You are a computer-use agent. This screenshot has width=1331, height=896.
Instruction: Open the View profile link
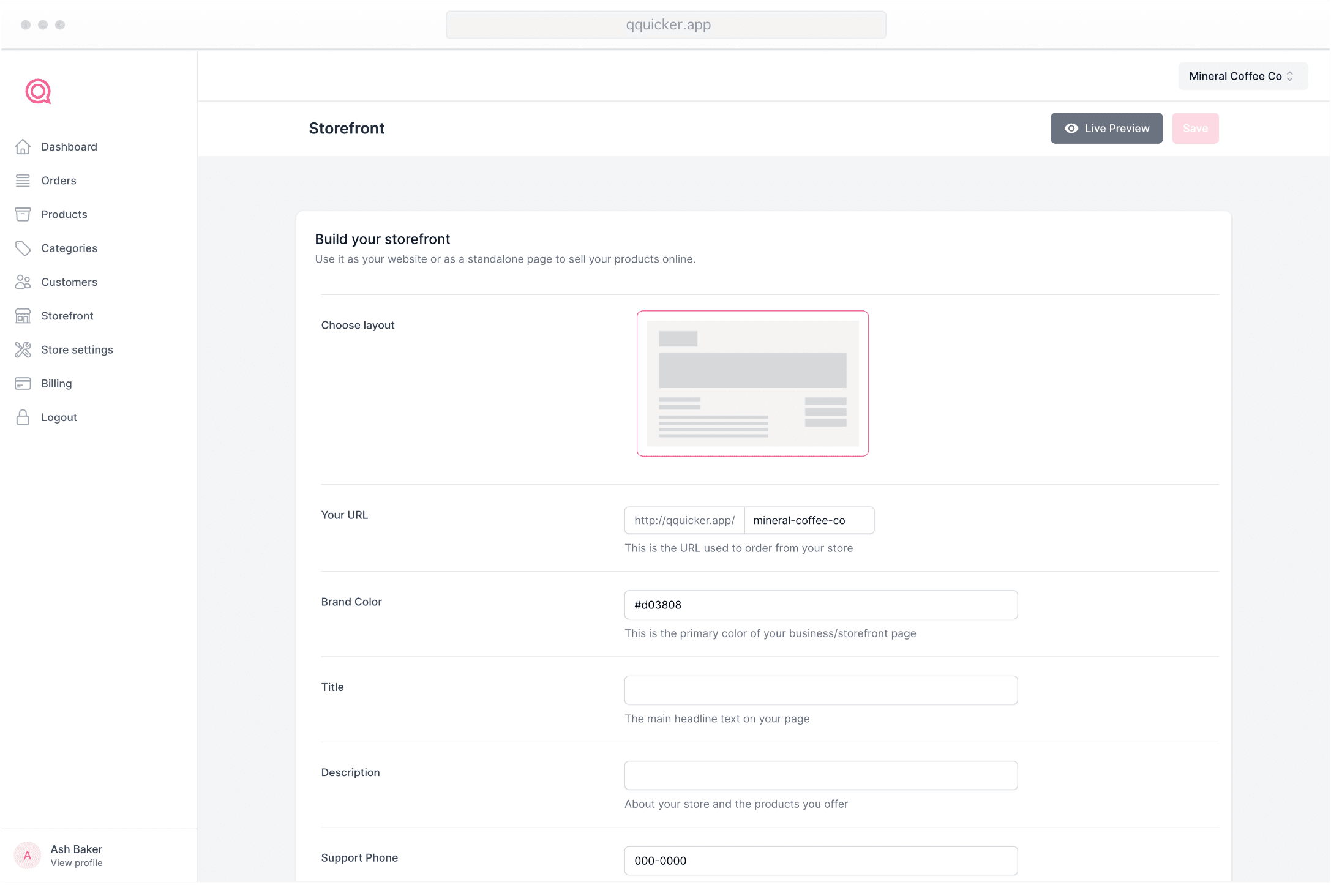pyautogui.click(x=76, y=863)
